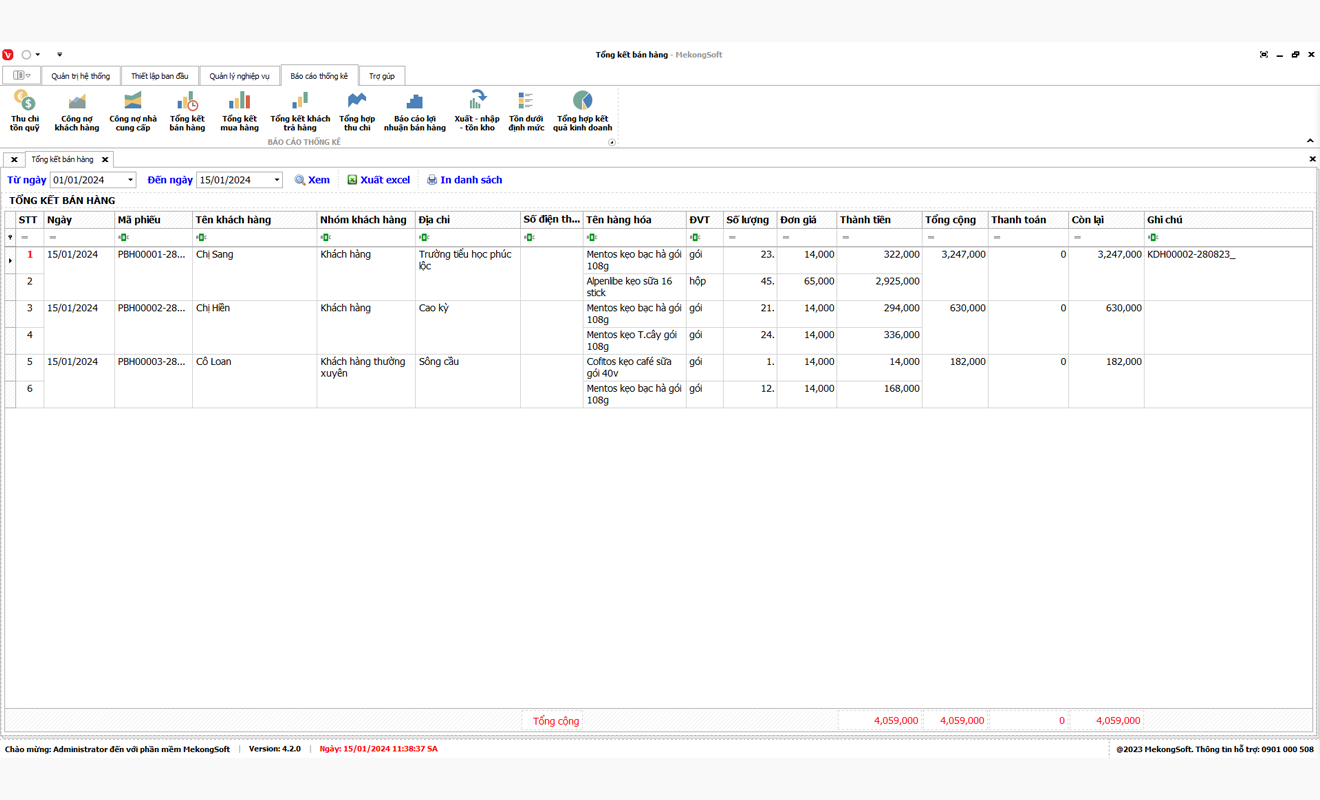
Task: Click the equals filter operator under Ngày
Action: (x=53, y=238)
